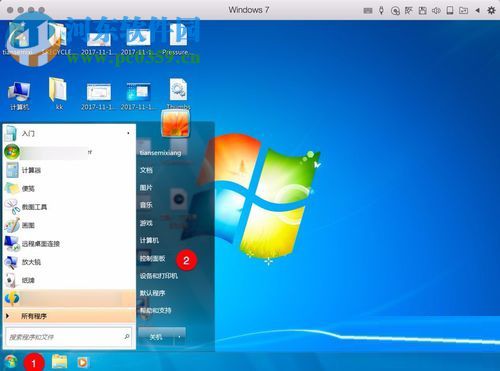Open 计算机 in the Start menu right column
The height and width of the screenshot is (371, 500).
[149, 240]
